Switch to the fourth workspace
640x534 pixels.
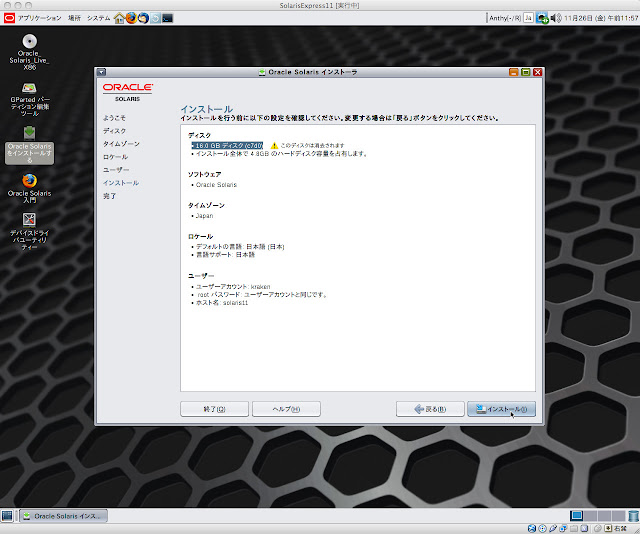[618, 516]
